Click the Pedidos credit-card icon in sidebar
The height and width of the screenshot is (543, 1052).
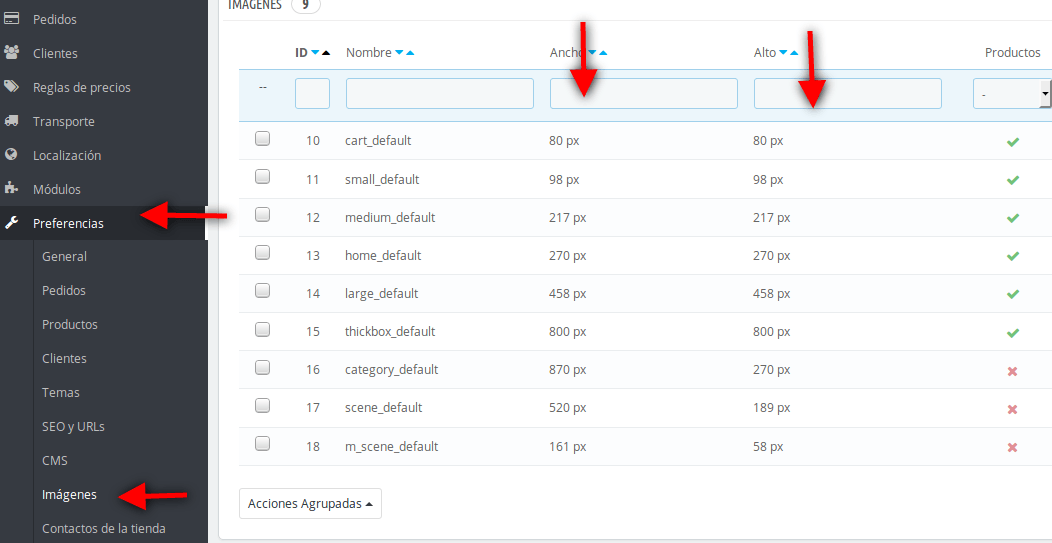pos(11,19)
